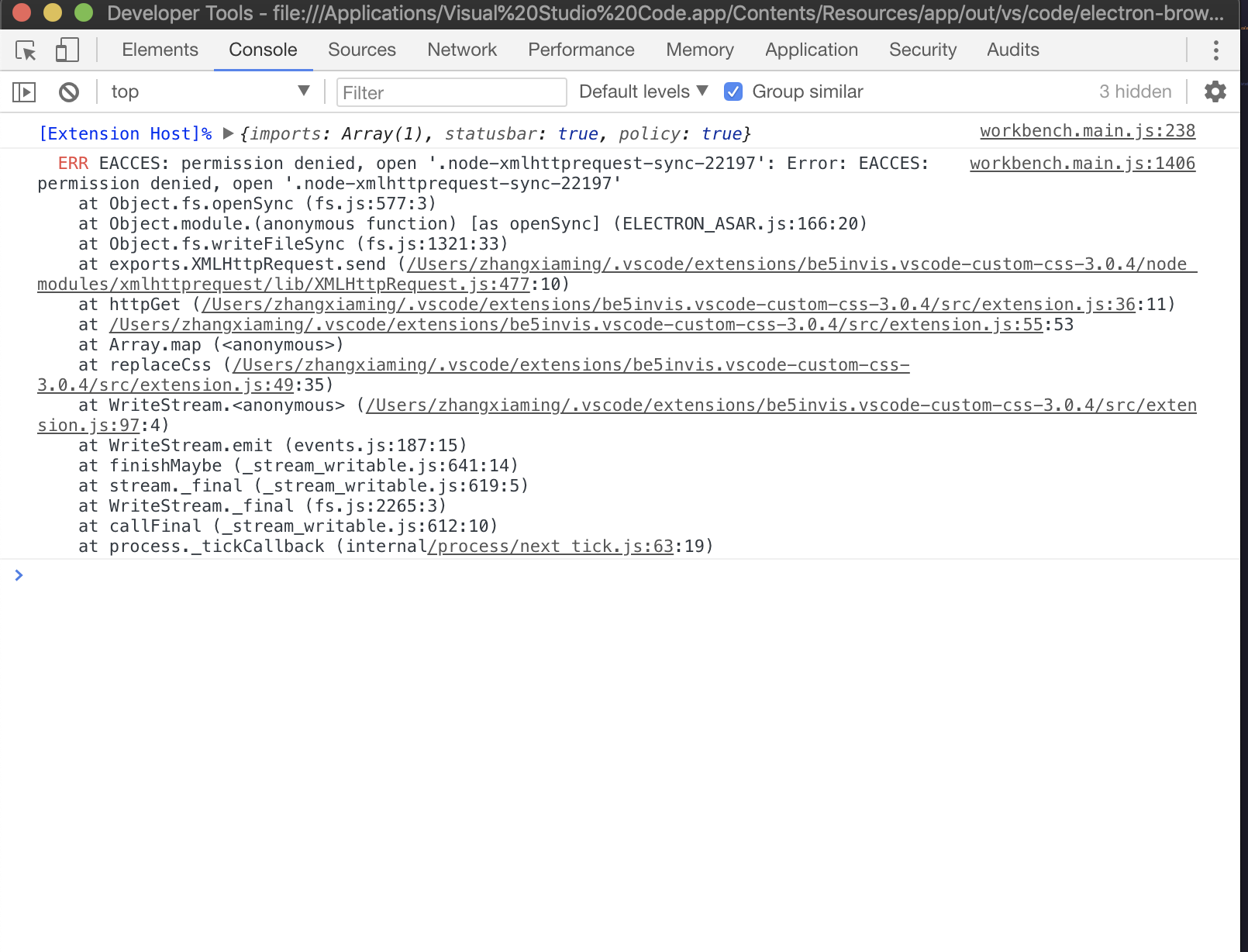This screenshot has height=952, width=1248.
Task: Click the Performance panel tab
Action: (x=581, y=50)
